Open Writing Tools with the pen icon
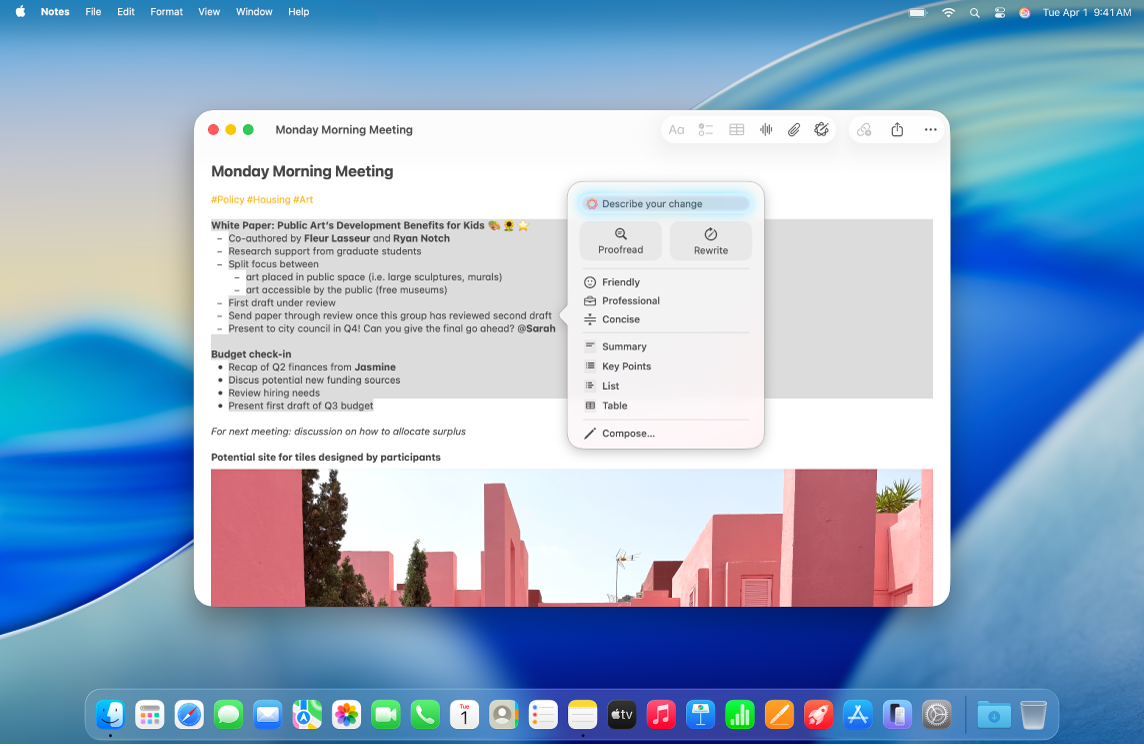Screen dimensions: 1144x746 [822, 130]
